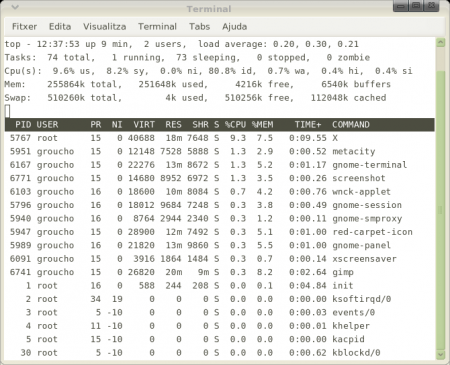
Task: Minimize the Terminal window
Action: (x=401, y=6)
